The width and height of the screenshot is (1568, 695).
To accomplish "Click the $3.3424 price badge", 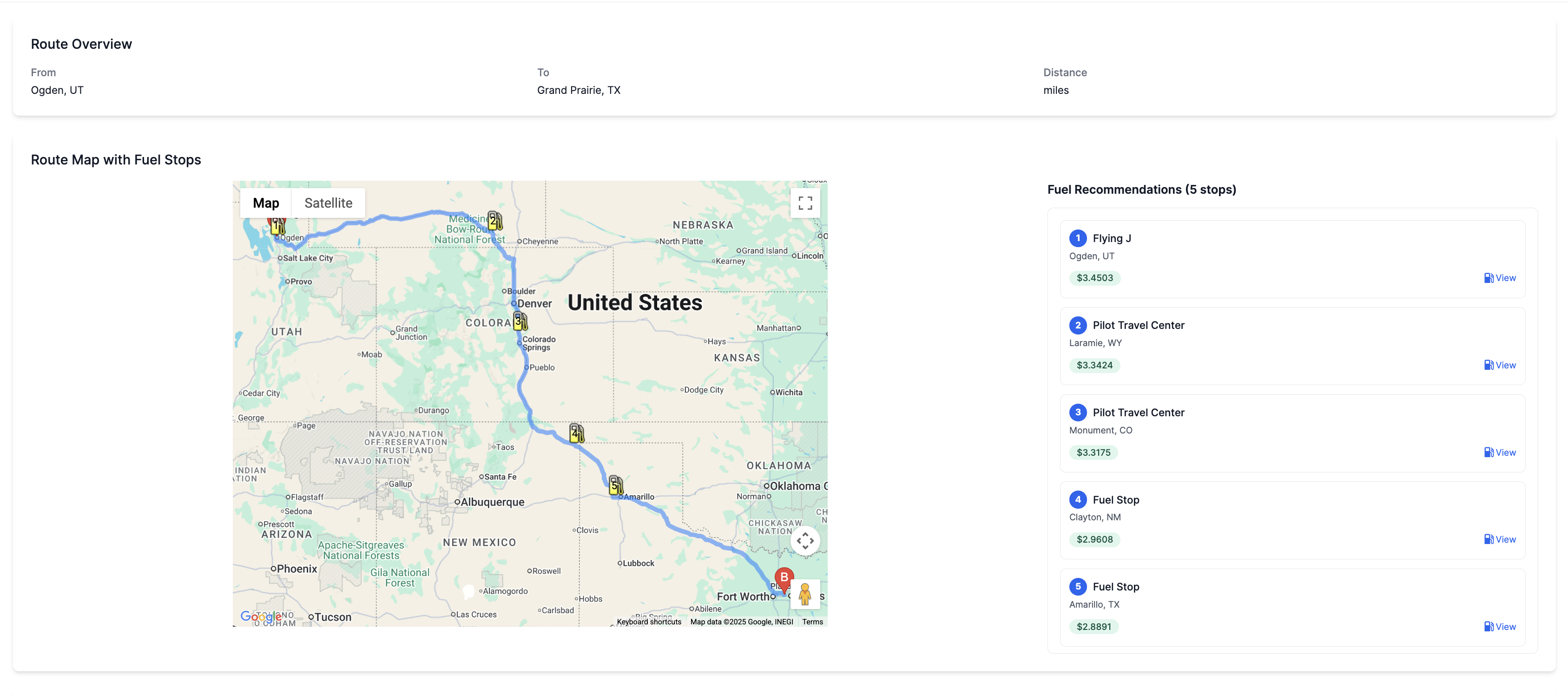I will click(1094, 365).
